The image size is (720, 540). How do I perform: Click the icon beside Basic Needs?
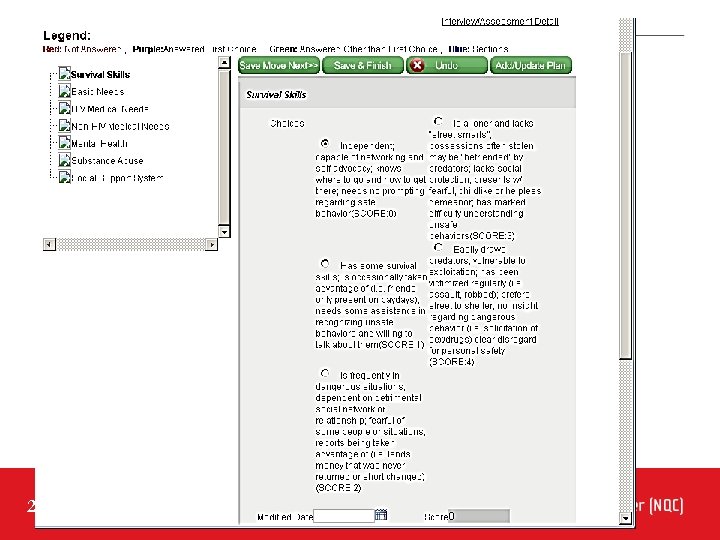(x=64, y=91)
